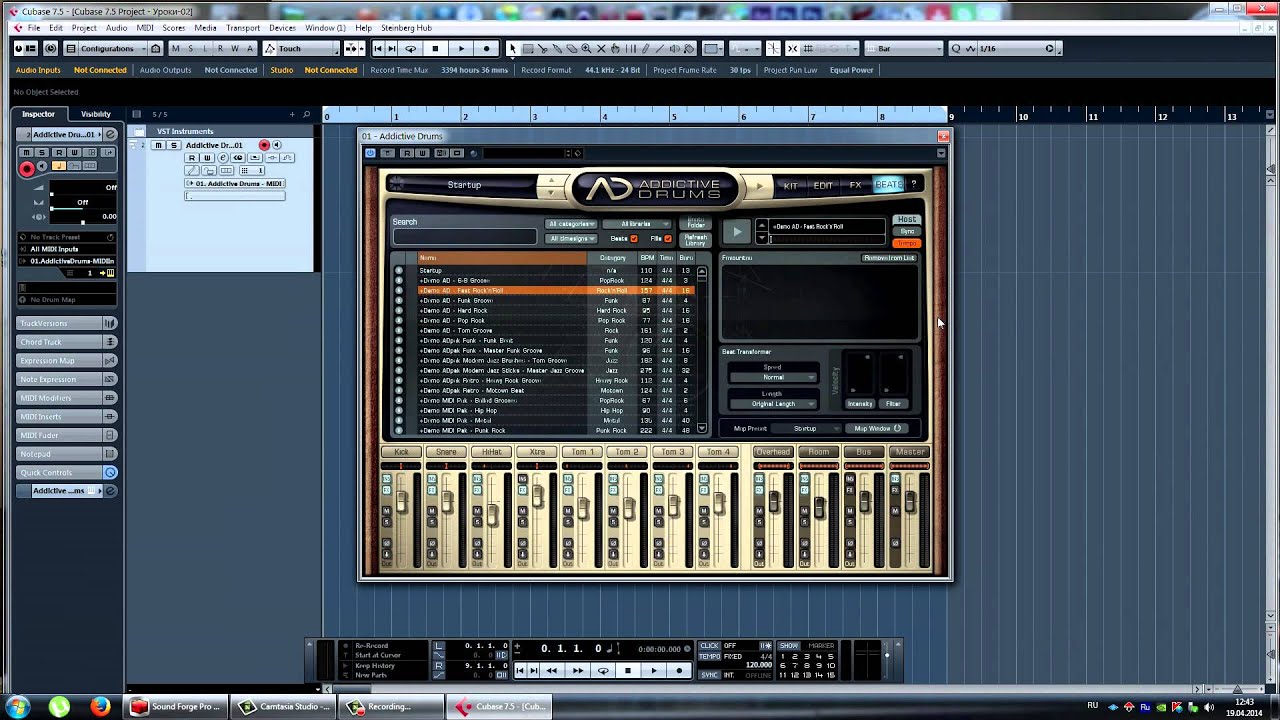Image resolution: width=1280 pixels, height=720 pixels.
Task: Open the All categories dropdown
Action: (571, 224)
